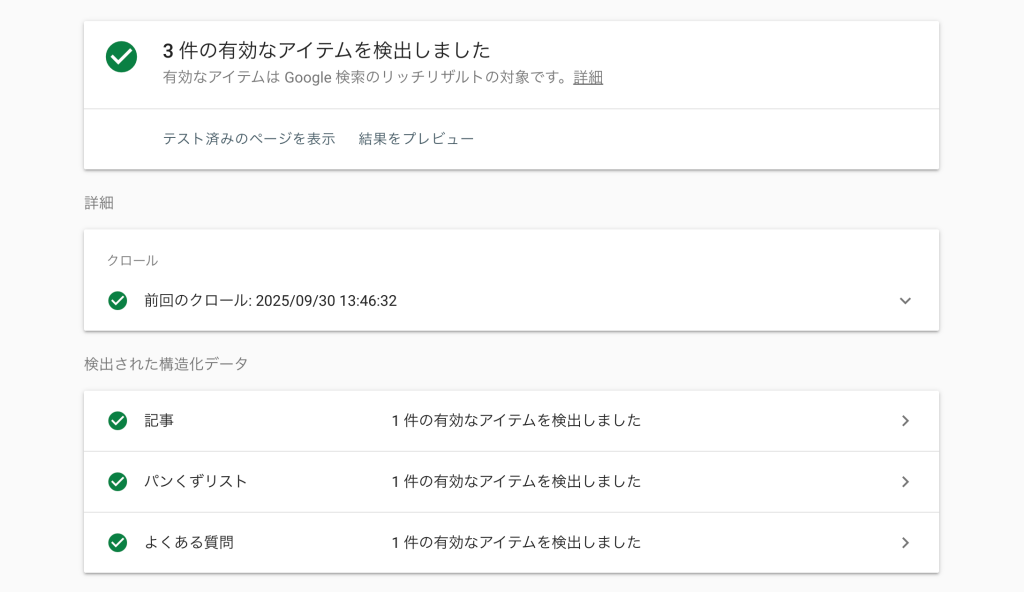Open 記事 details using its right chevron
The width and height of the screenshot is (1024, 592).
click(905, 421)
